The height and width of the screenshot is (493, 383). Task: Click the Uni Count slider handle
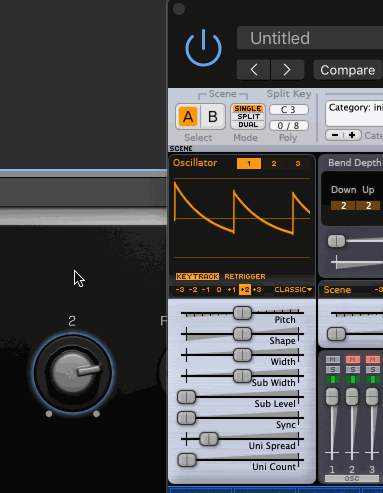click(x=187, y=460)
